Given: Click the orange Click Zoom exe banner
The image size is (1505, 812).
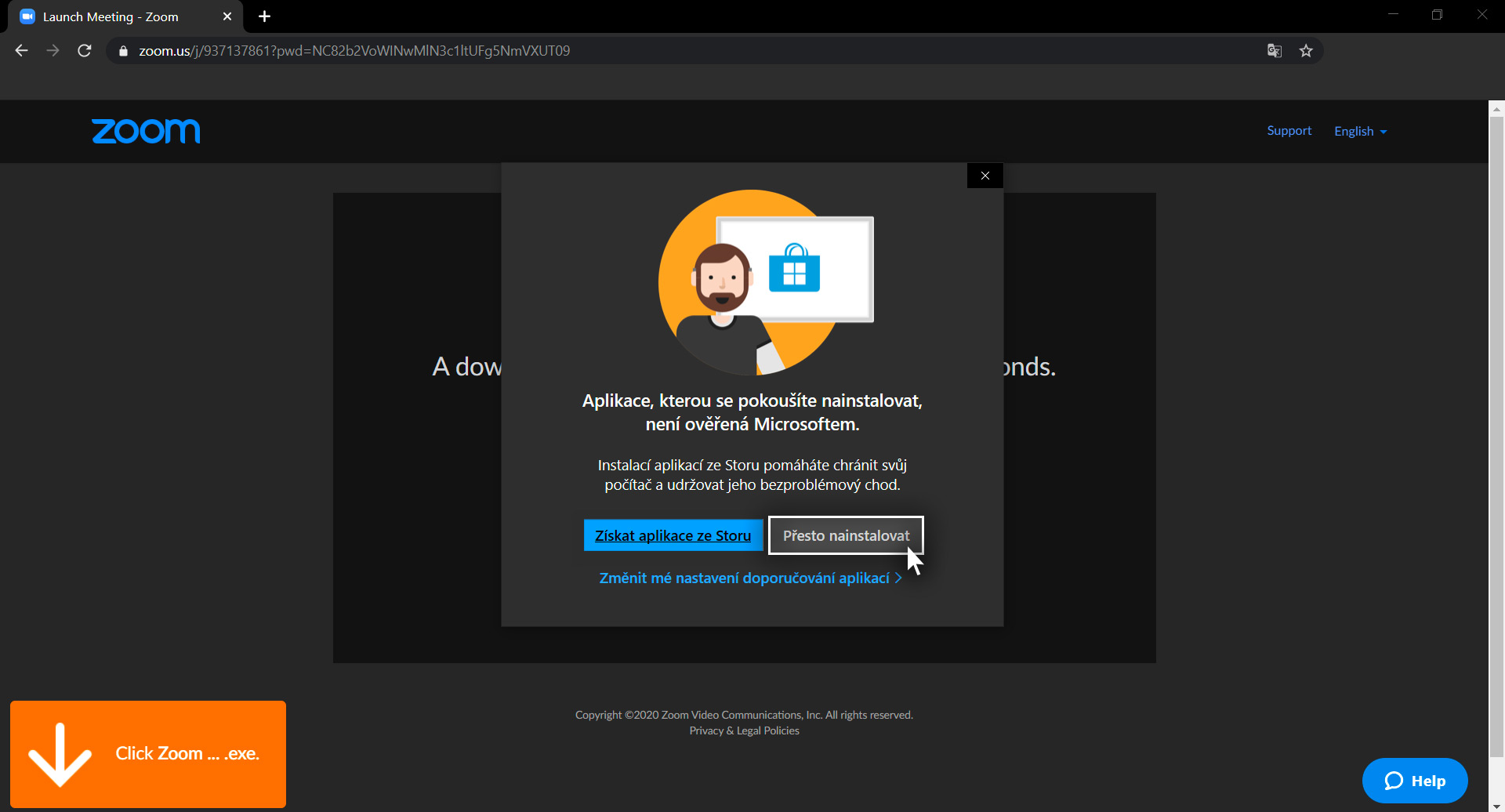Looking at the screenshot, I should coord(148,754).
